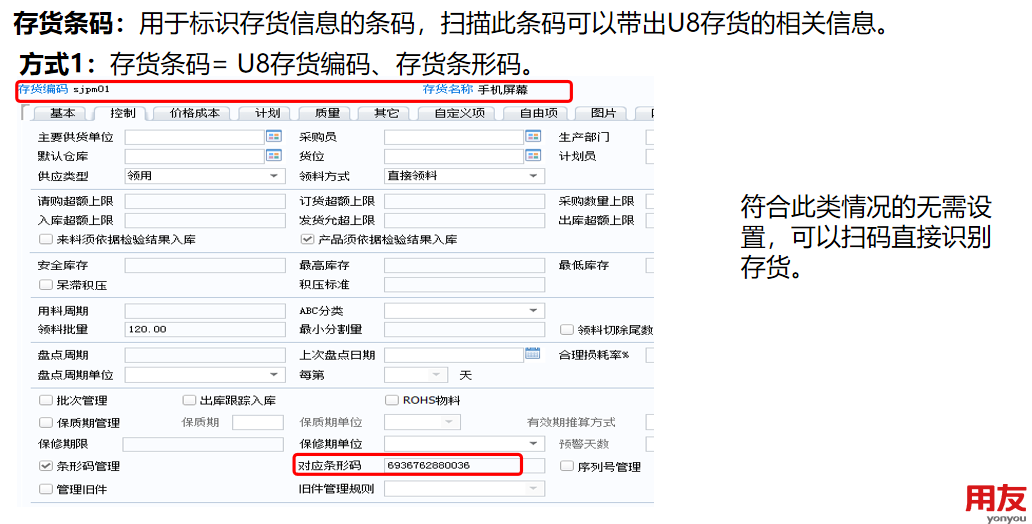The height and width of the screenshot is (524, 1032).
Task: Uncheck 条形码管理 checkbox
Action: [45, 466]
